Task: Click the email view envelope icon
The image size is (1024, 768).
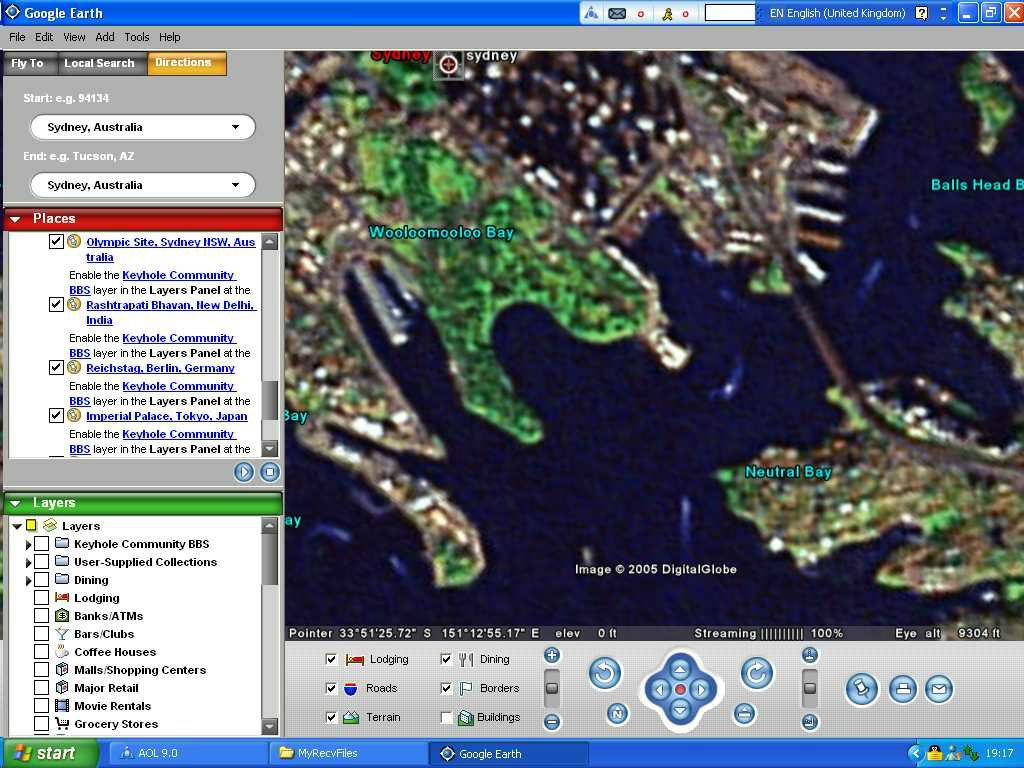Action: 938,688
